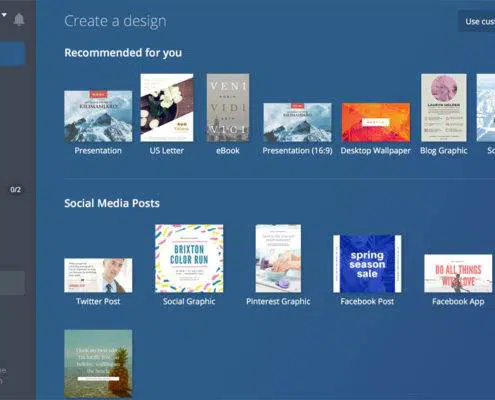Choose the Social Graphic Brixton Color Run thumbnail
495x400 pixels.
click(x=189, y=258)
